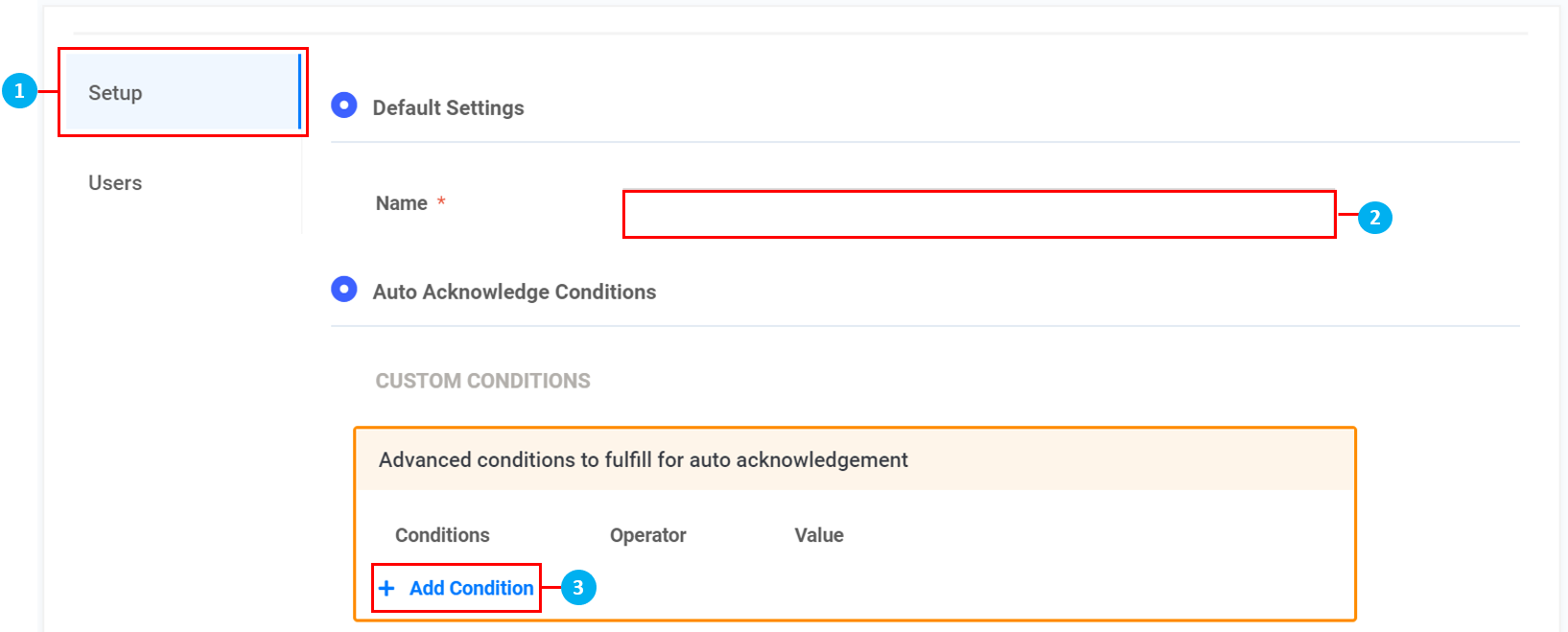This screenshot has height=632, width=1568.
Task: Focus the Name input field
Action: 978,214
